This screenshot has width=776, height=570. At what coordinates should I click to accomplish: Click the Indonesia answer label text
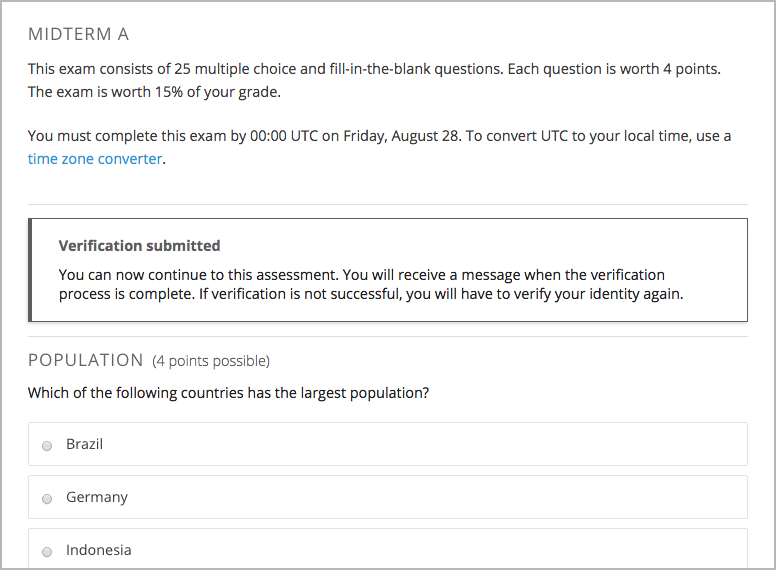pos(99,550)
